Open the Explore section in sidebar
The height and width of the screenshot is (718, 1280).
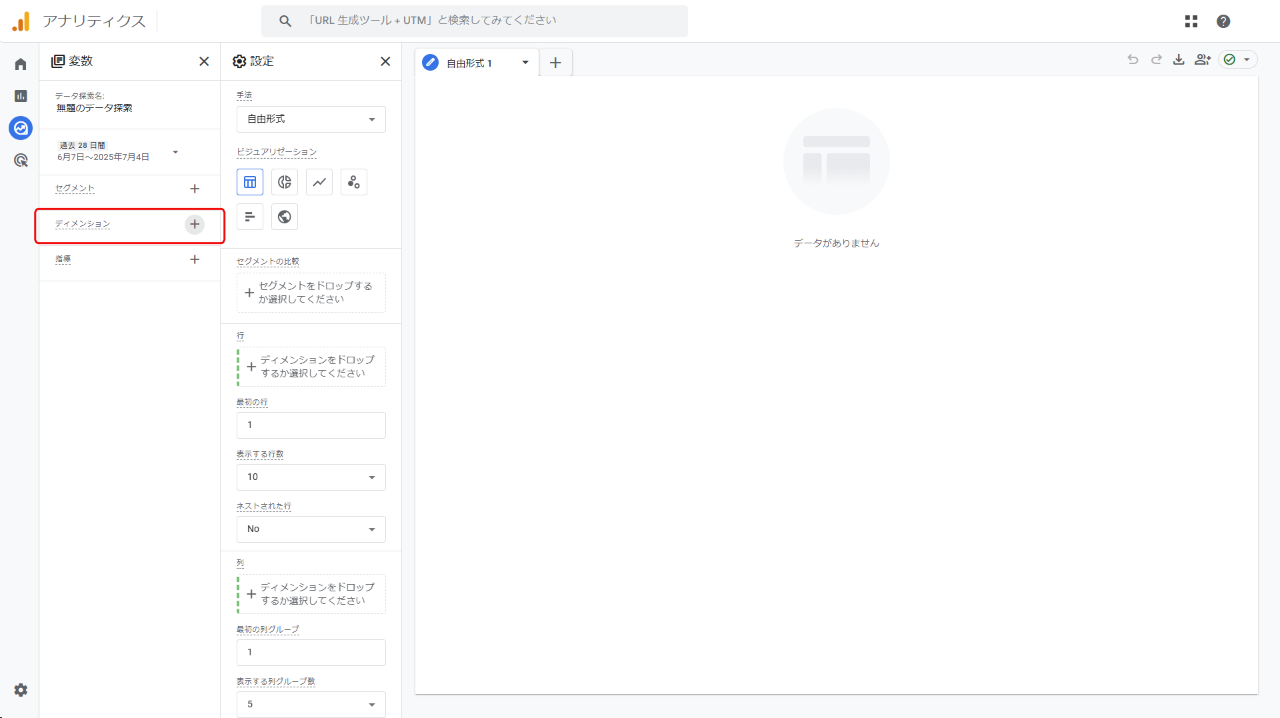(20, 128)
